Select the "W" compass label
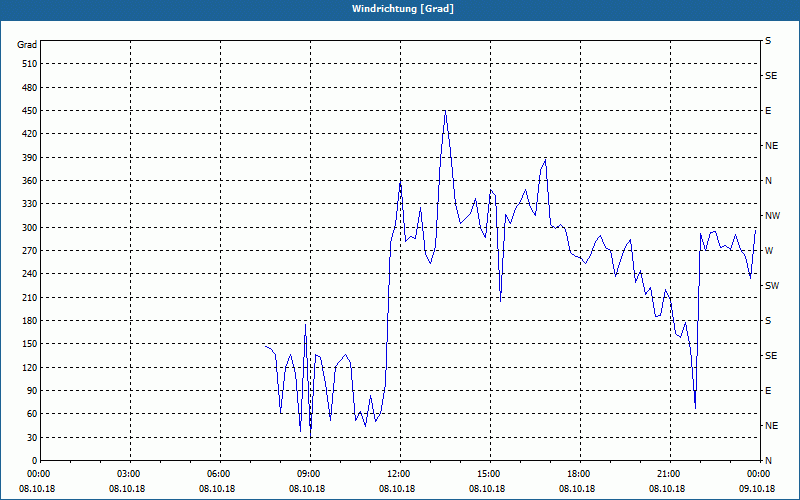Screen dimensions: 800x500 click(769, 251)
